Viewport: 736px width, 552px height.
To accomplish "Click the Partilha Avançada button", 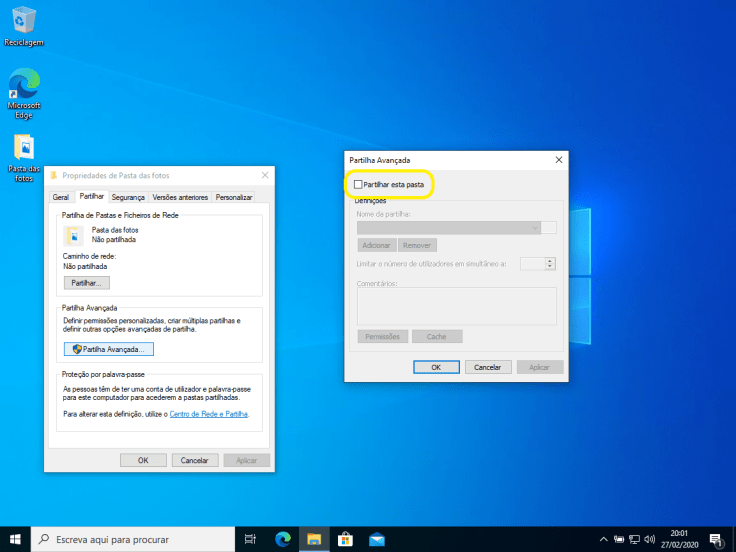I will pos(108,349).
